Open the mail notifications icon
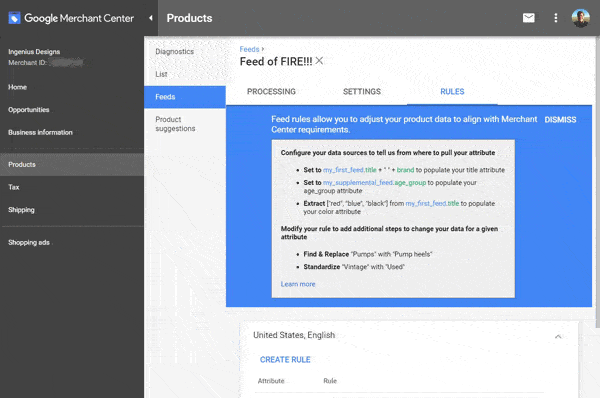Viewport: 600px width, 398px height. click(528, 18)
